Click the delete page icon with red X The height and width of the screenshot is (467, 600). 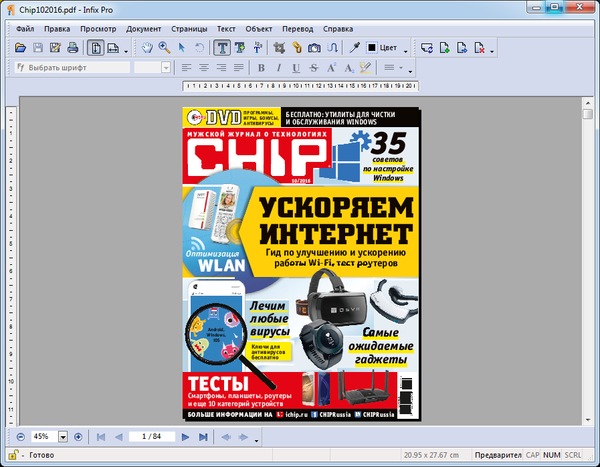479,48
